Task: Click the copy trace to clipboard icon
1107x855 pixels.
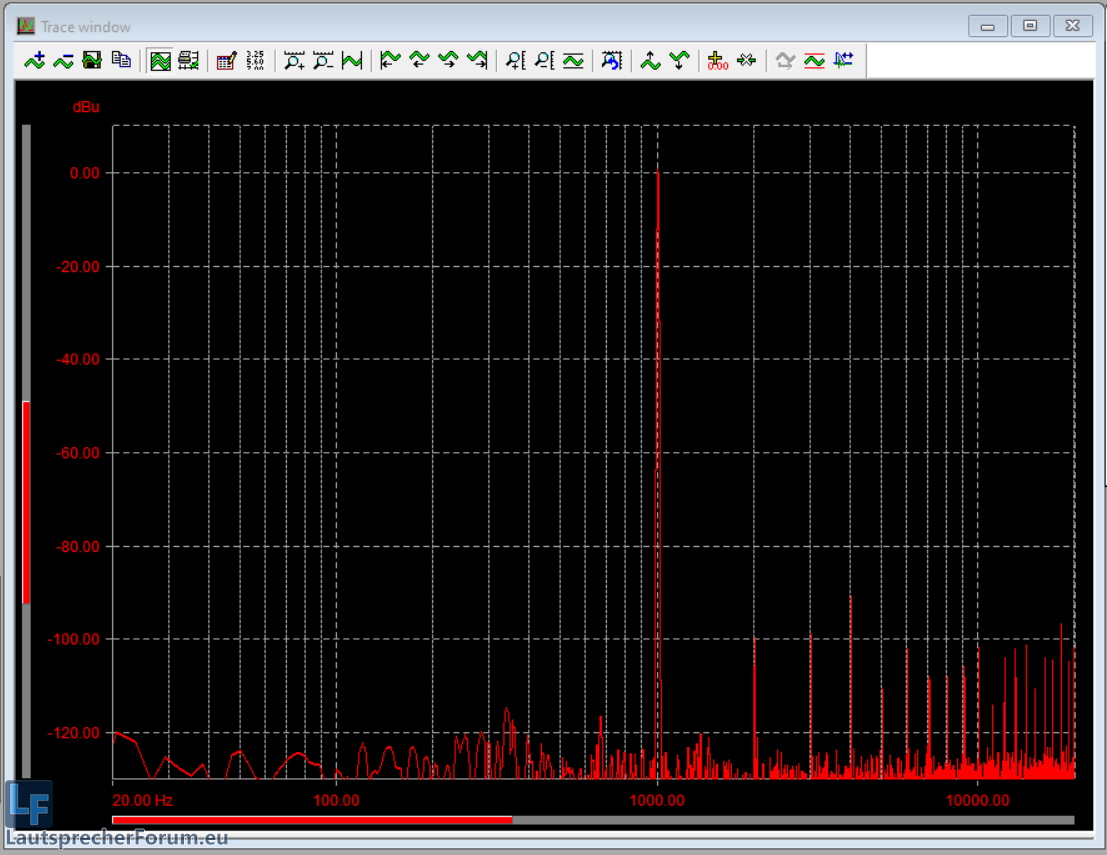Action: coord(121,61)
